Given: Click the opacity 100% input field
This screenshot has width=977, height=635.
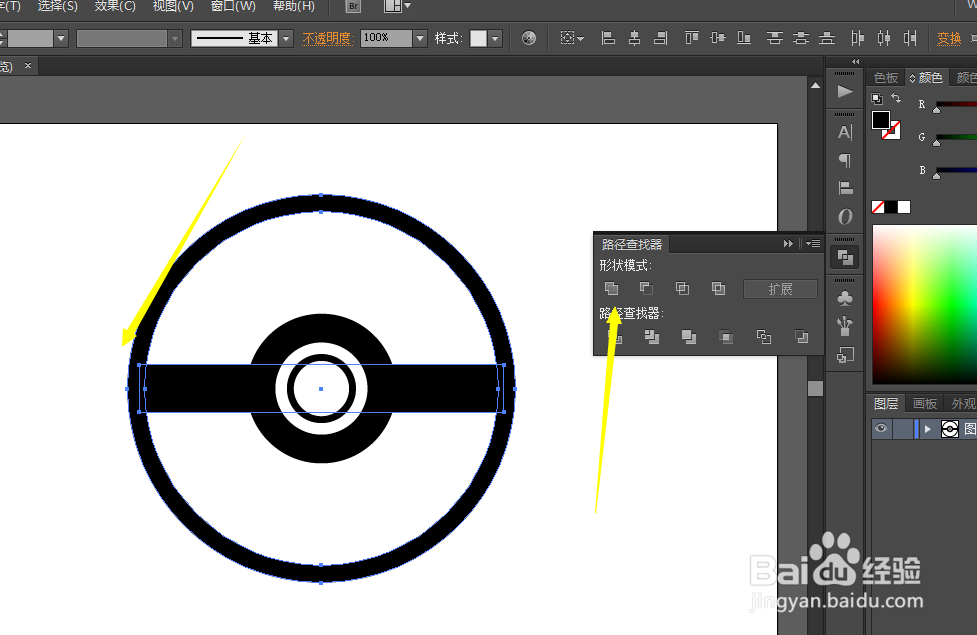Looking at the screenshot, I should [x=386, y=38].
